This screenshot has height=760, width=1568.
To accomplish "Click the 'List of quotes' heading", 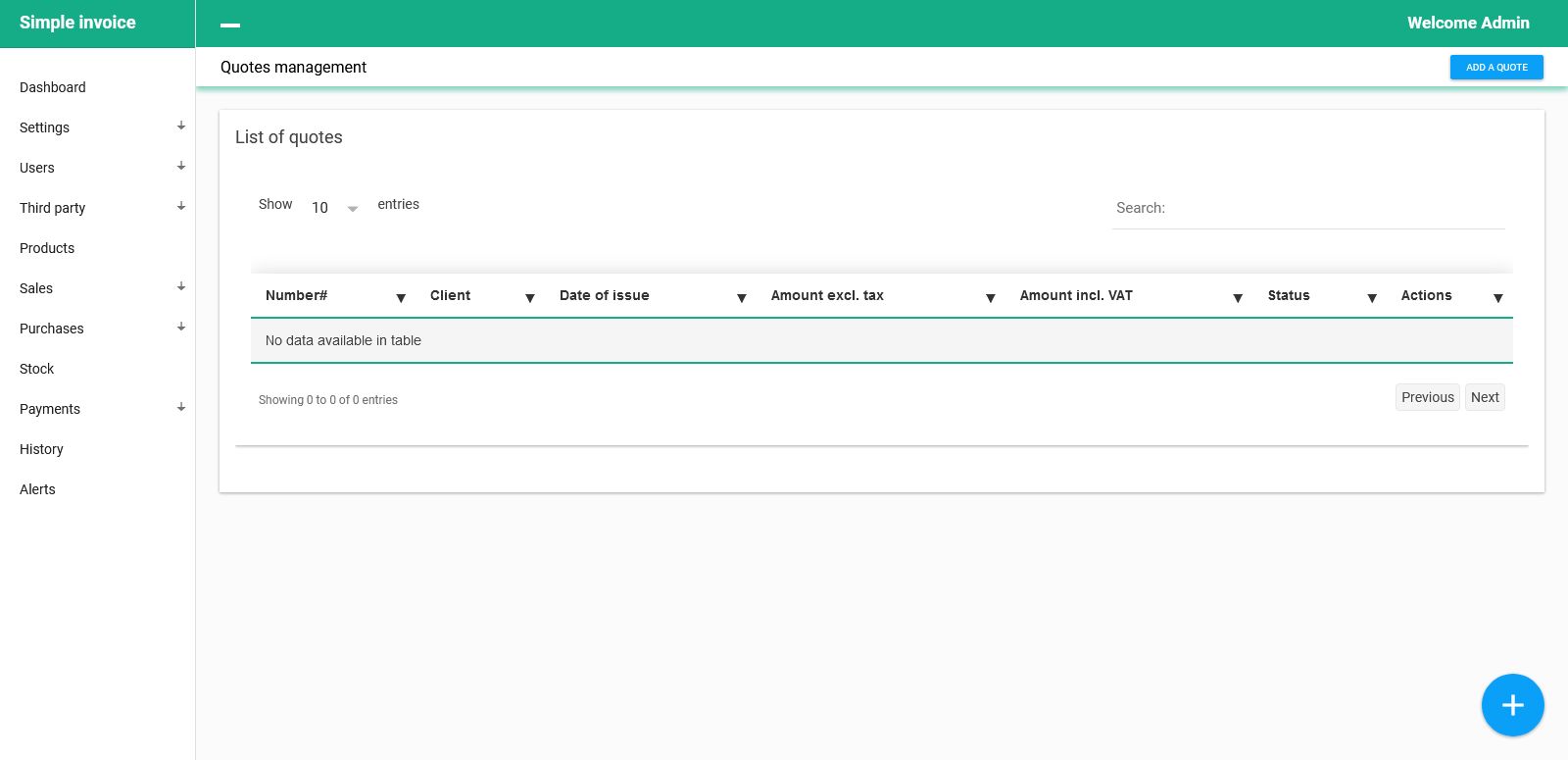I will (289, 137).
